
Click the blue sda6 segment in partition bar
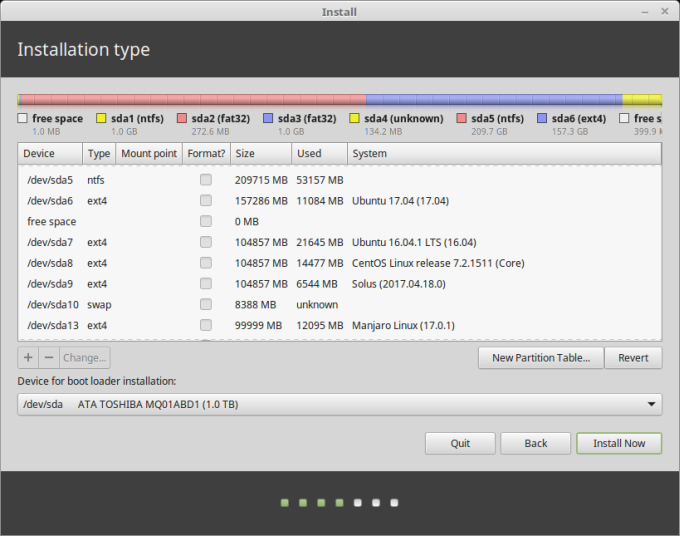click(x=494, y=100)
